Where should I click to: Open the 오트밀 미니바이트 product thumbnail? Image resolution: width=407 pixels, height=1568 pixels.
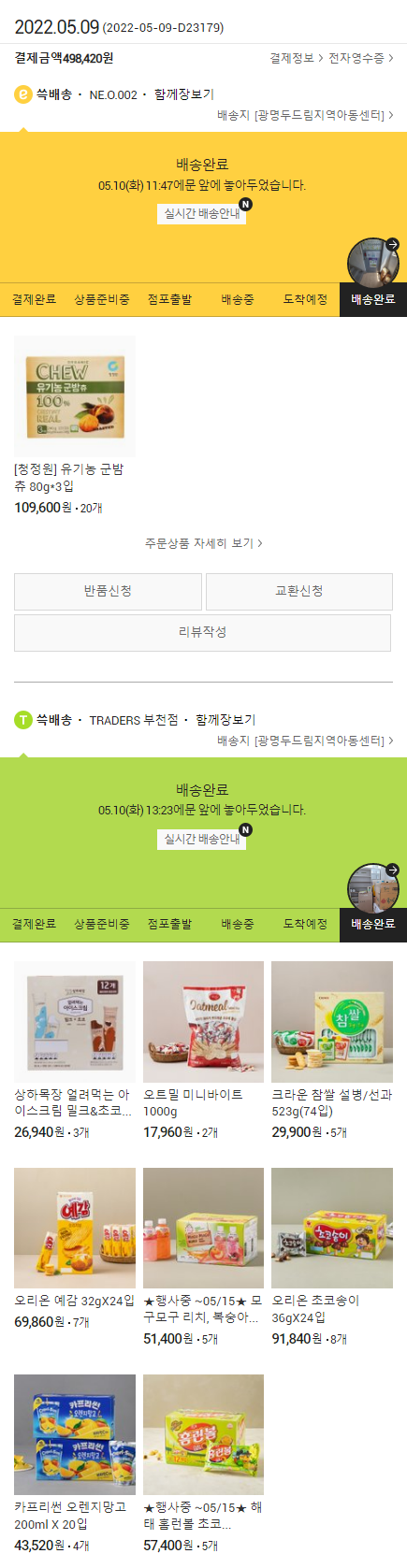[x=204, y=1022]
